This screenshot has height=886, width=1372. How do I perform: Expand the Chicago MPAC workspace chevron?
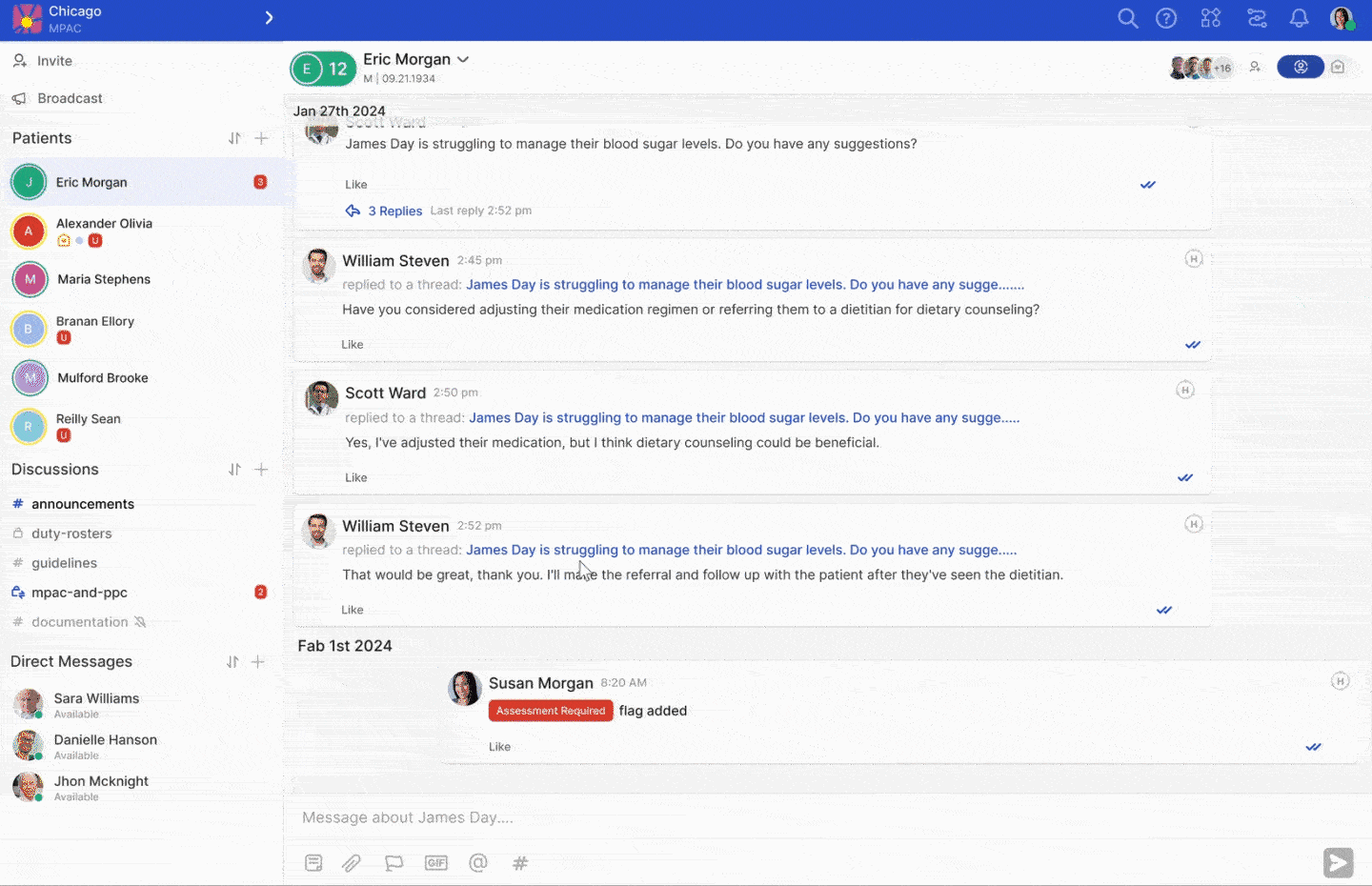269,18
